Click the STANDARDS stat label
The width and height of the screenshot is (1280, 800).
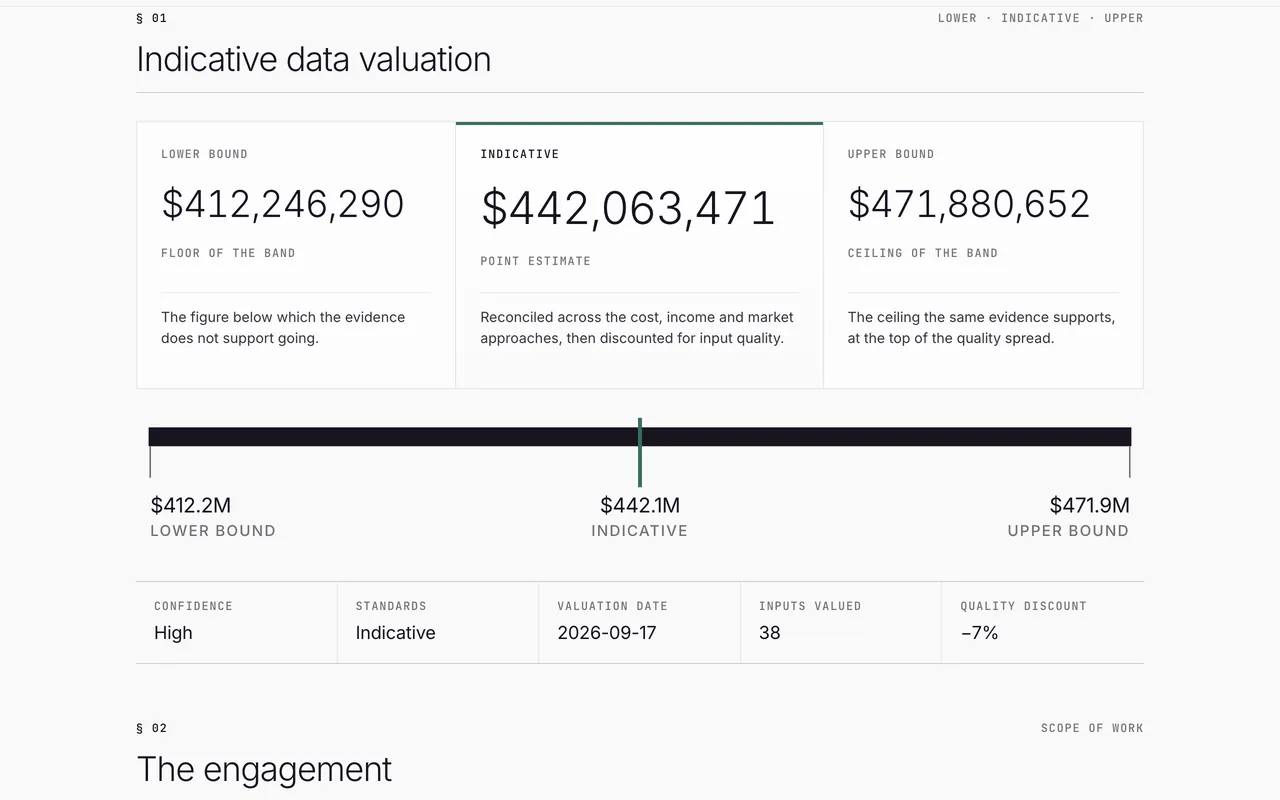click(x=391, y=606)
